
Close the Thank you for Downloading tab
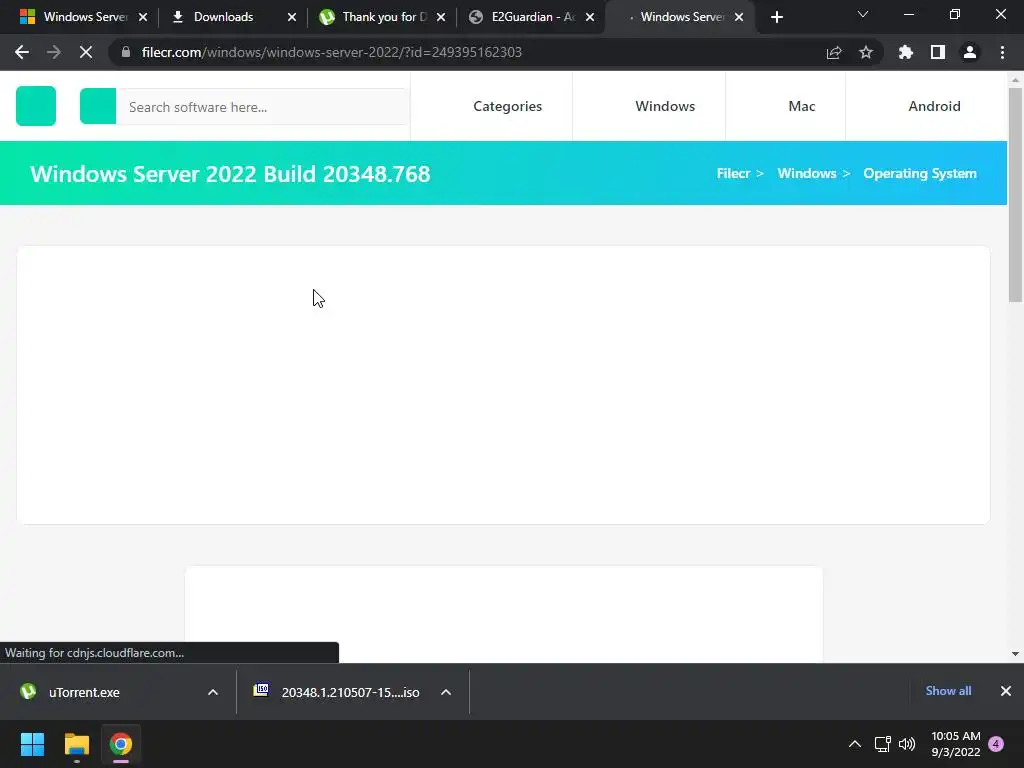(441, 17)
